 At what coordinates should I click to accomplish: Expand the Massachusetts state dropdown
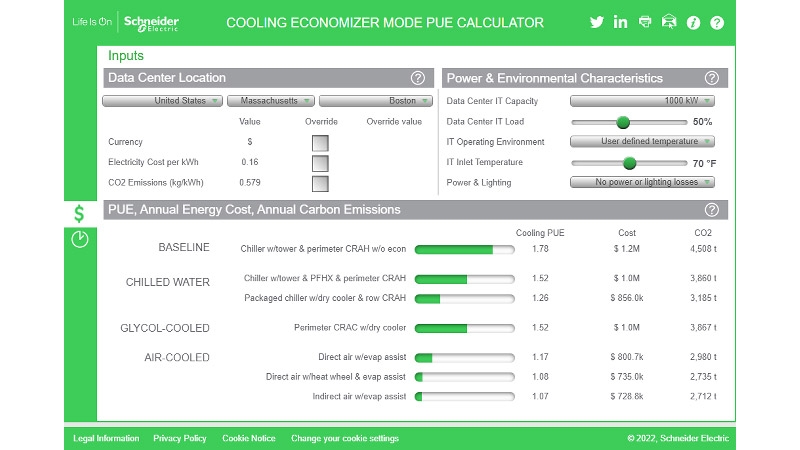pyautogui.click(x=271, y=101)
